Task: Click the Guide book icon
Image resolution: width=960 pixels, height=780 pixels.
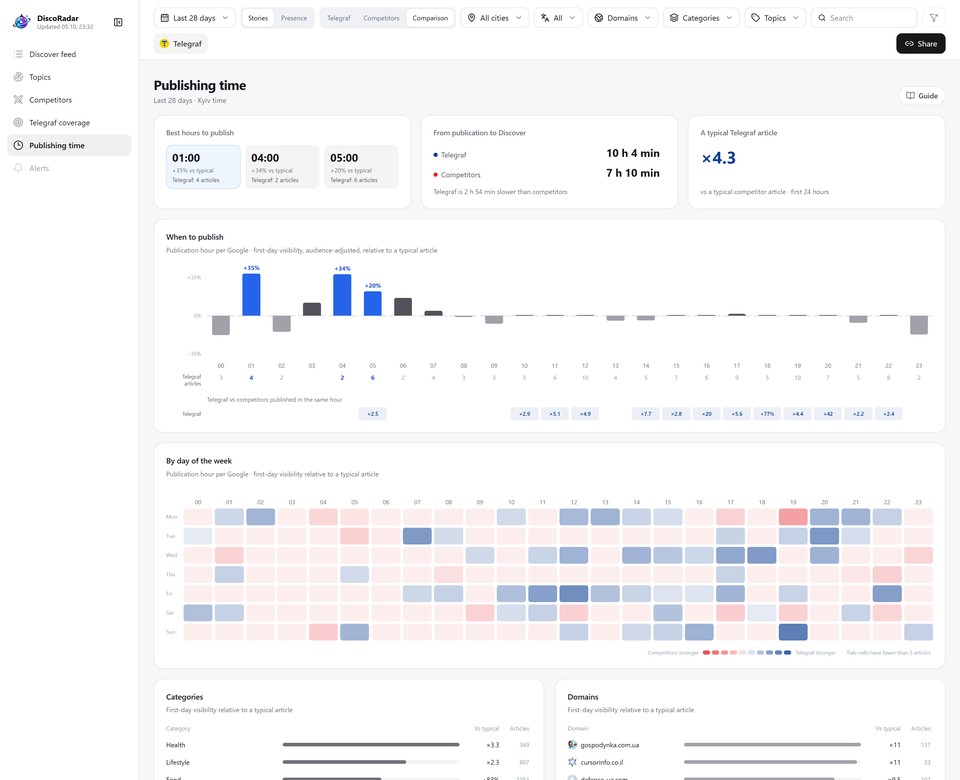Action: pos(910,96)
